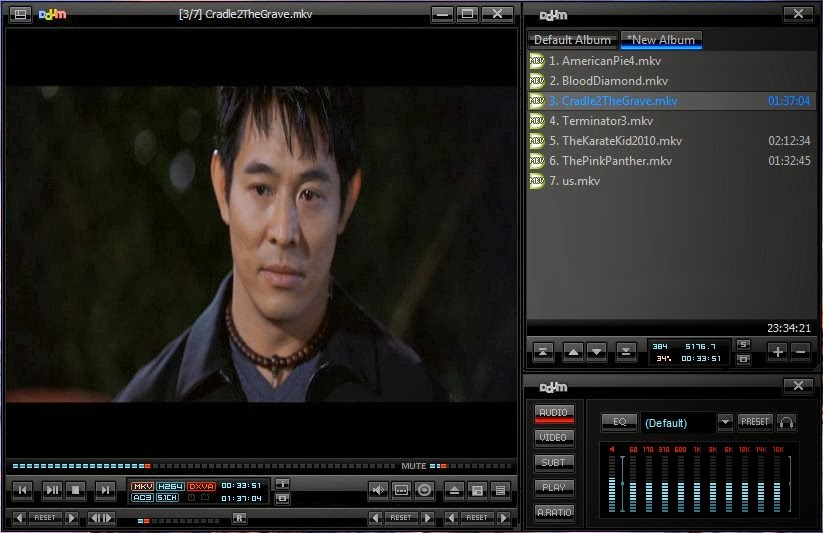Jump to the previous track in player
The height and width of the screenshot is (533, 823).
click(x=23, y=490)
